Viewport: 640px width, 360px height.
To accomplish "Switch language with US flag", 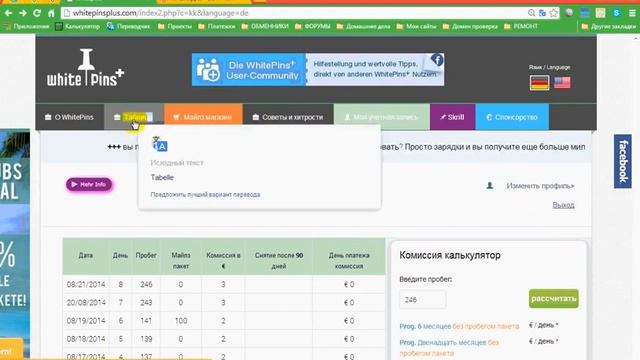I will pyautogui.click(x=562, y=83).
